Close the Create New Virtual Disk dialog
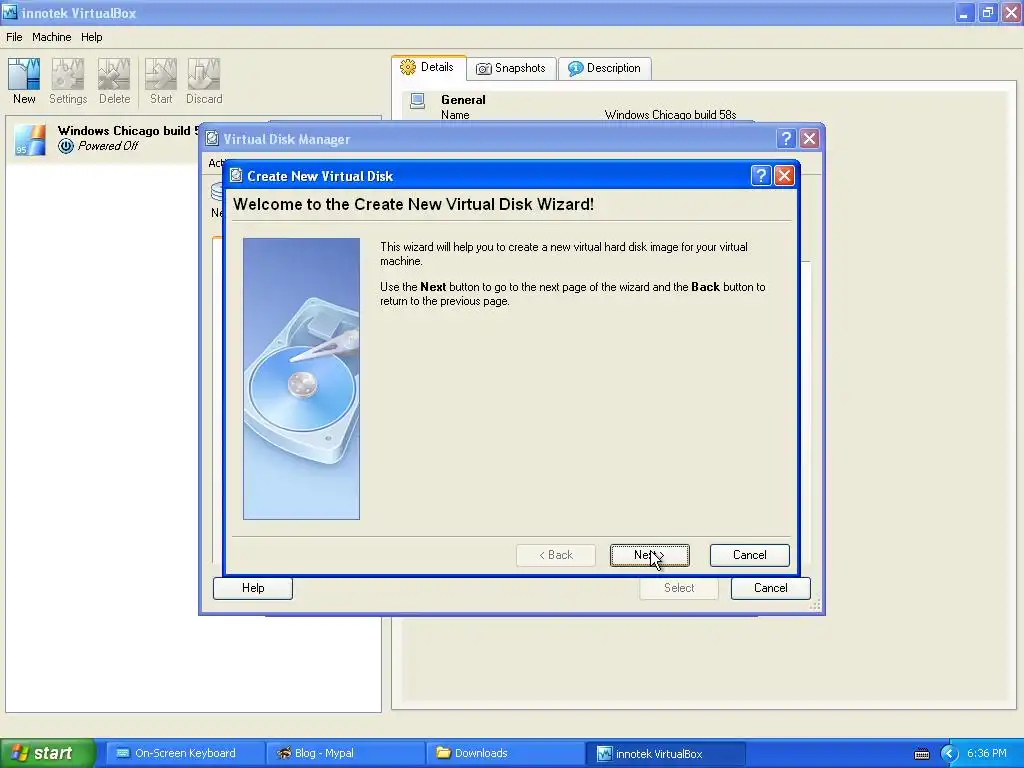Viewport: 1024px width, 768px height. (x=784, y=176)
